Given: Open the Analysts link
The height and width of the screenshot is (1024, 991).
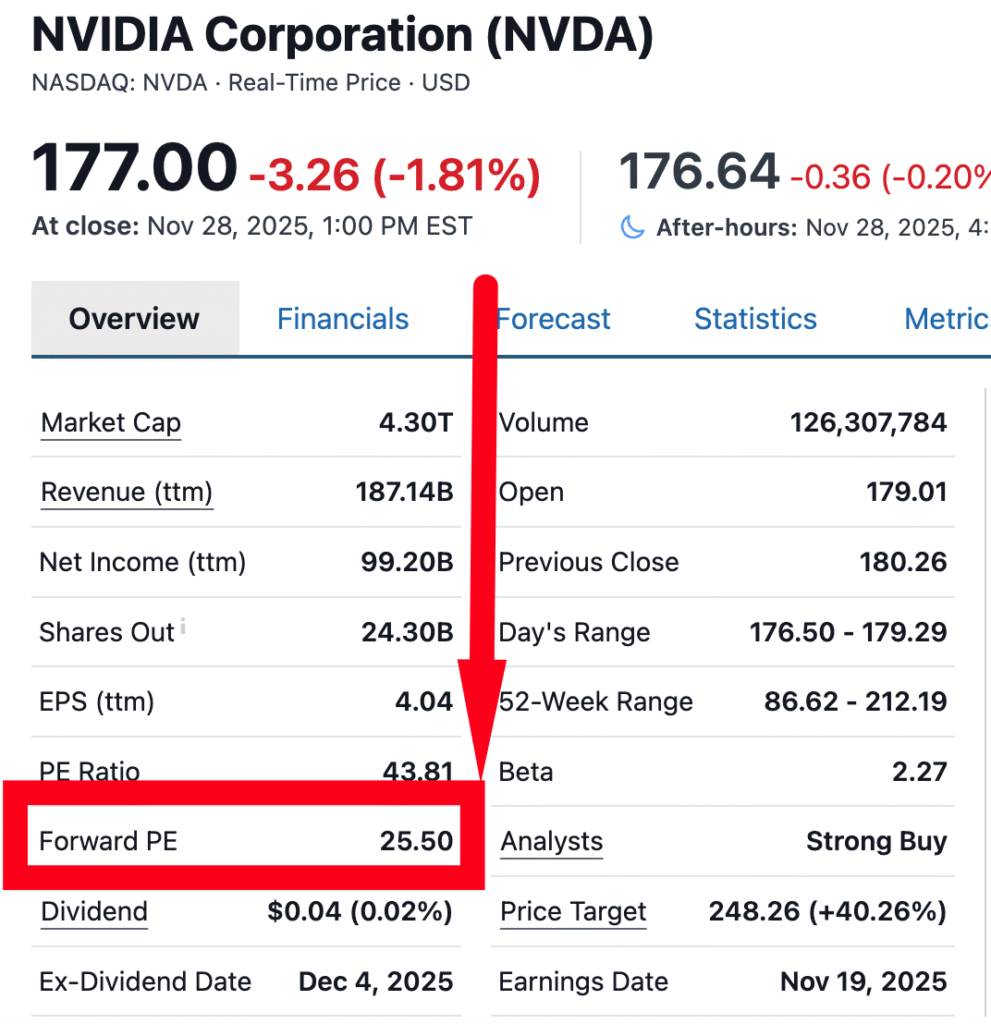Looking at the screenshot, I should 552,842.
